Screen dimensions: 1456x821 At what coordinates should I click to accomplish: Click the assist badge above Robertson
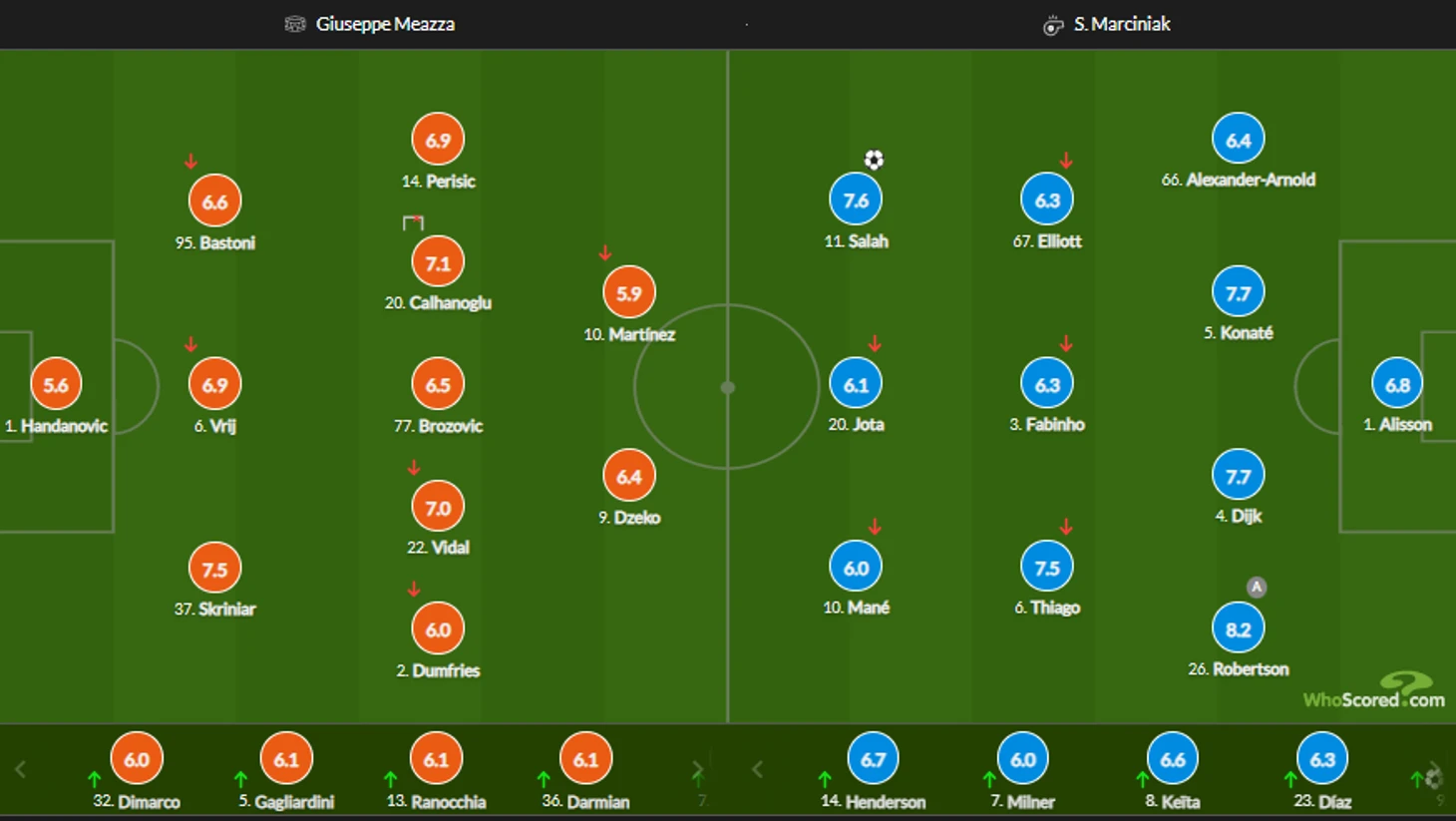[x=1257, y=588]
